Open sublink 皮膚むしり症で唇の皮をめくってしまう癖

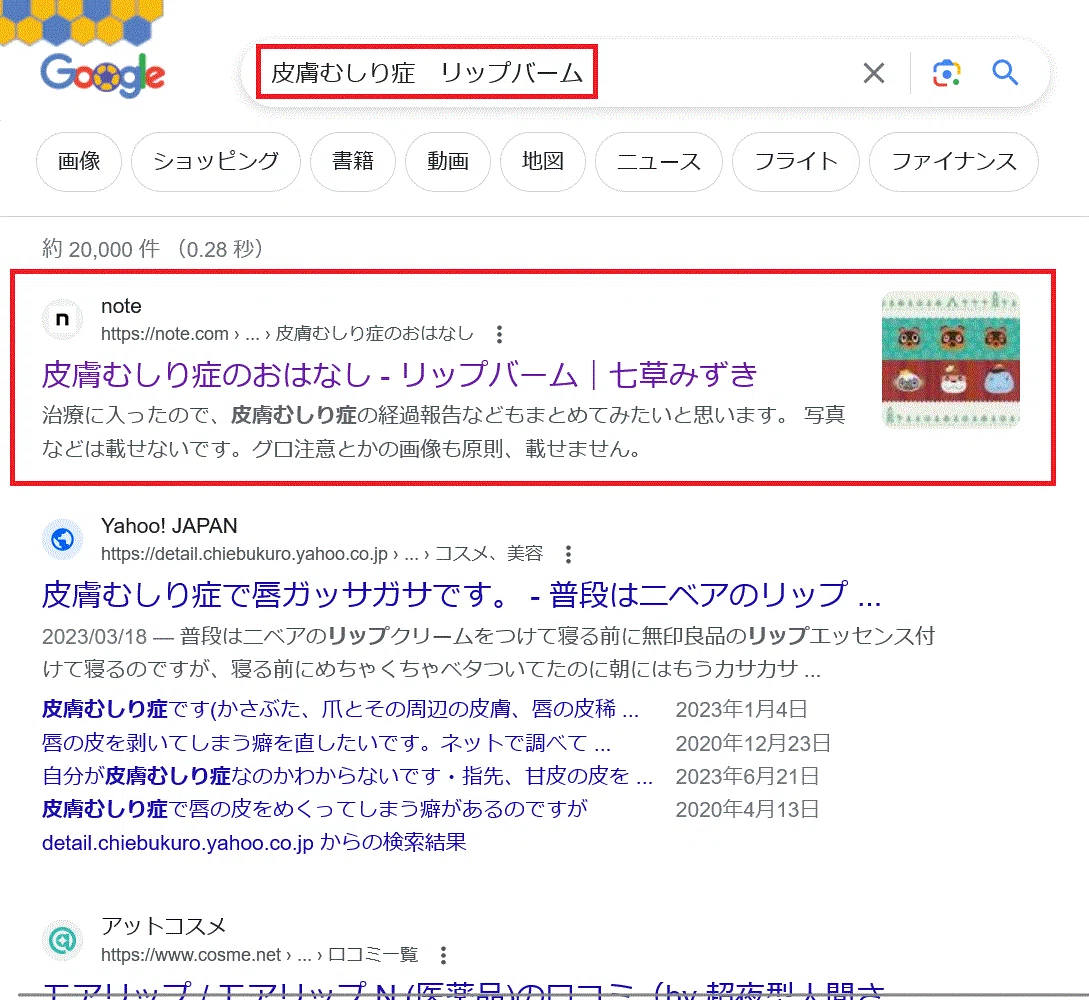[x=315, y=809]
